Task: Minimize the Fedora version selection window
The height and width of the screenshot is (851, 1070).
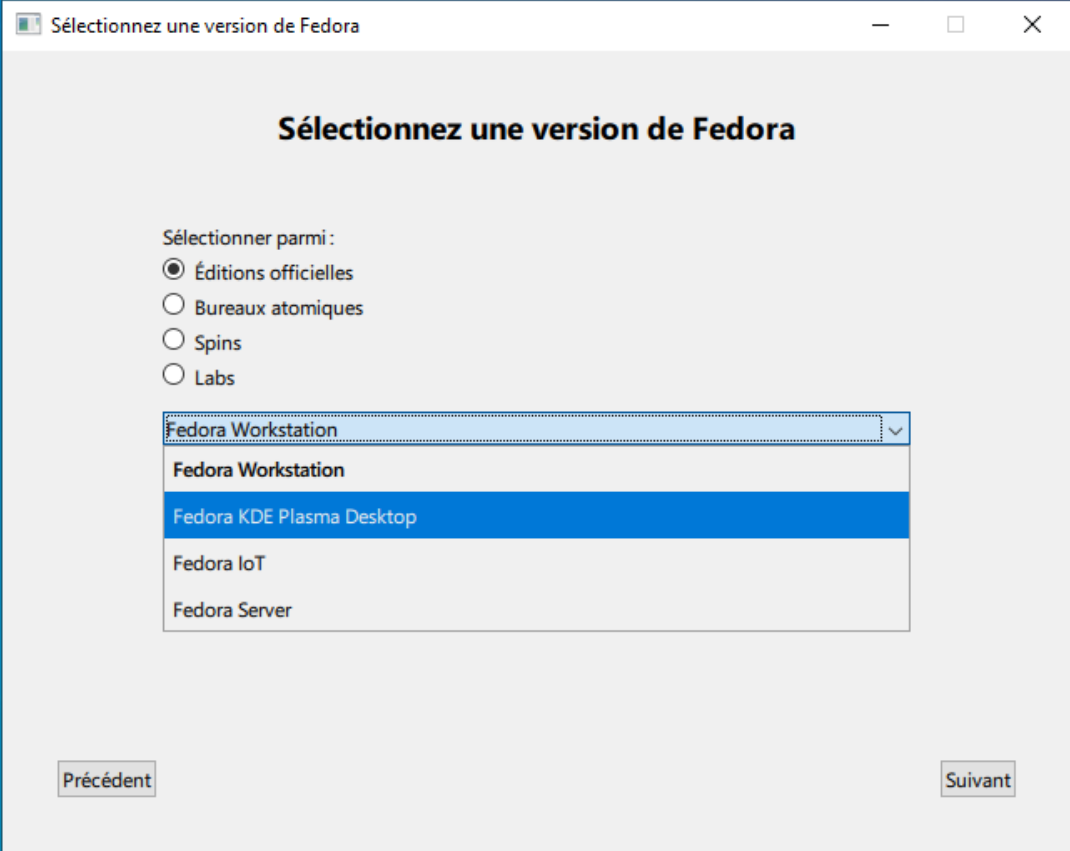Action: point(881,25)
